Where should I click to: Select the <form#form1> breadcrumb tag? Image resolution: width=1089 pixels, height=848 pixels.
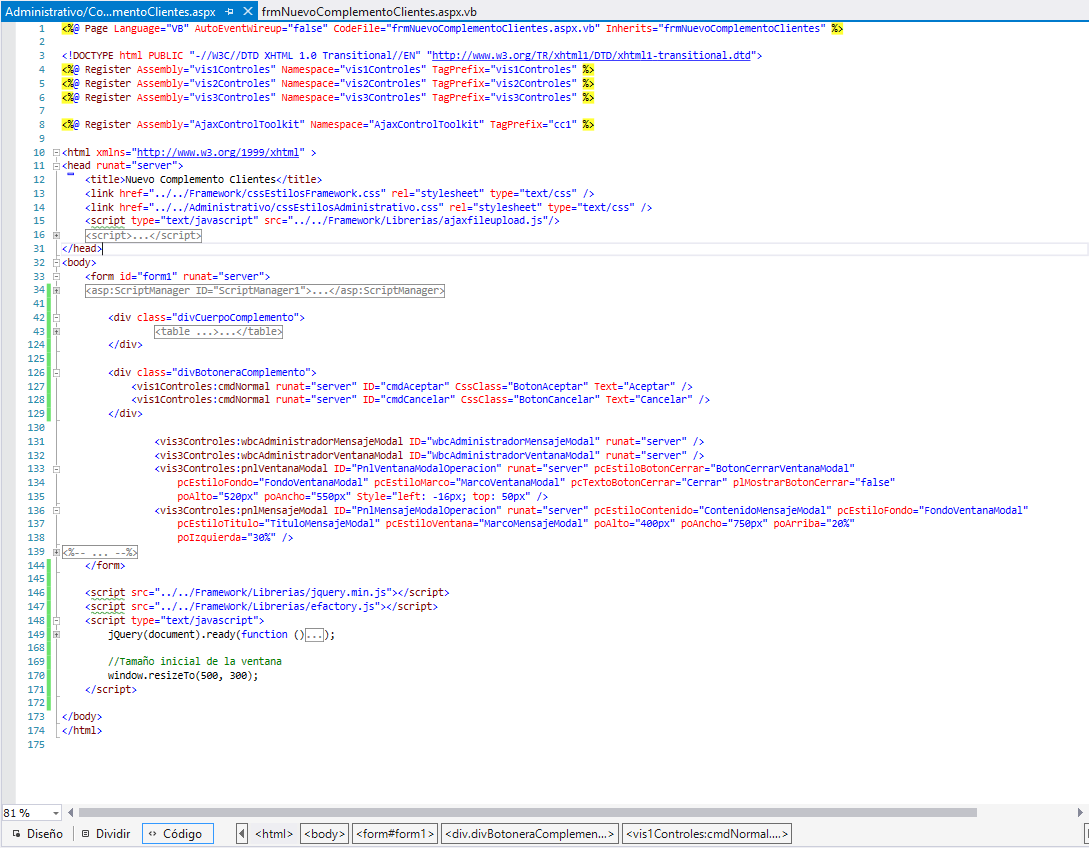coord(394,833)
